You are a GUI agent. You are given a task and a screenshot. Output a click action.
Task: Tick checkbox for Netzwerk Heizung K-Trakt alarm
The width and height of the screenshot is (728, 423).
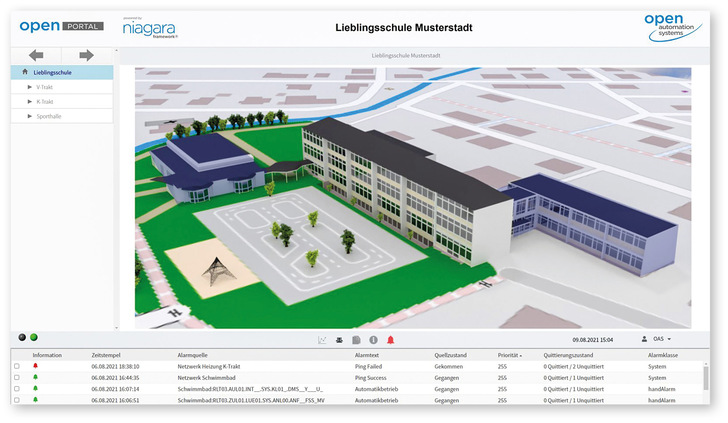pyautogui.click(x=16, y=367)
